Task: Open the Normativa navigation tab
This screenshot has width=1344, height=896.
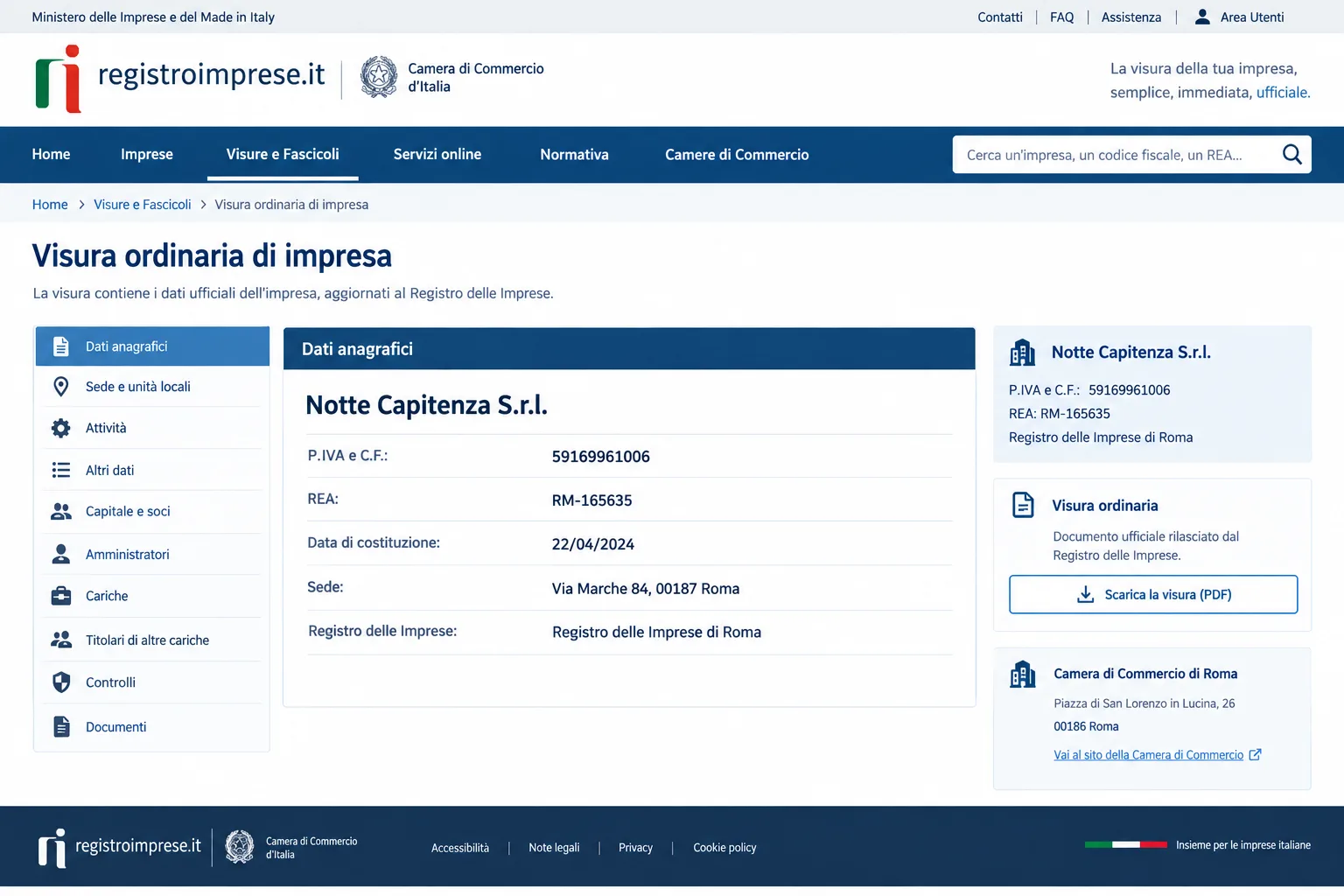Action: click(574, 155)
